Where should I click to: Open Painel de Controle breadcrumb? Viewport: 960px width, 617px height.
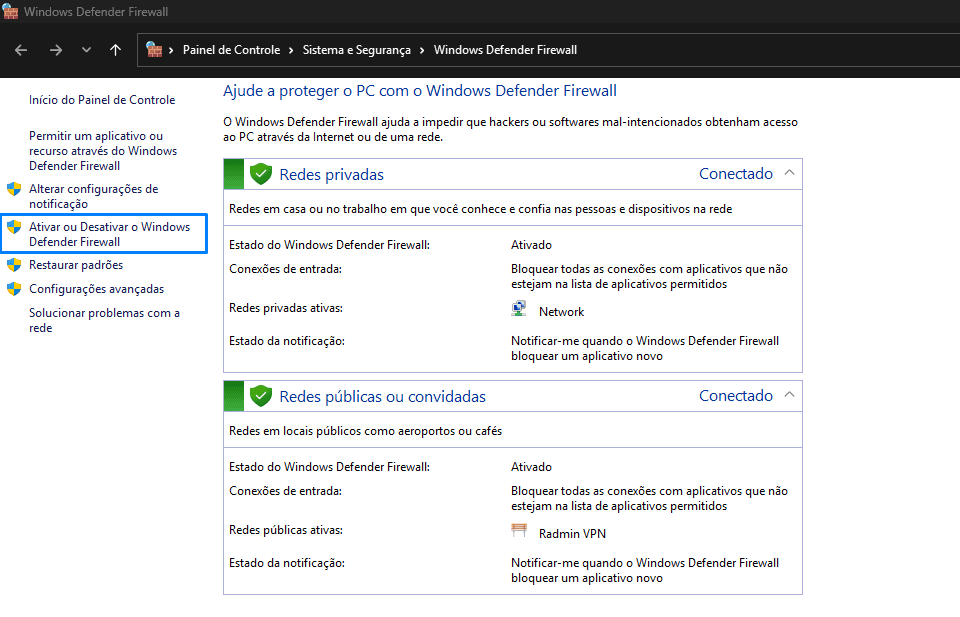coord(231,50)
